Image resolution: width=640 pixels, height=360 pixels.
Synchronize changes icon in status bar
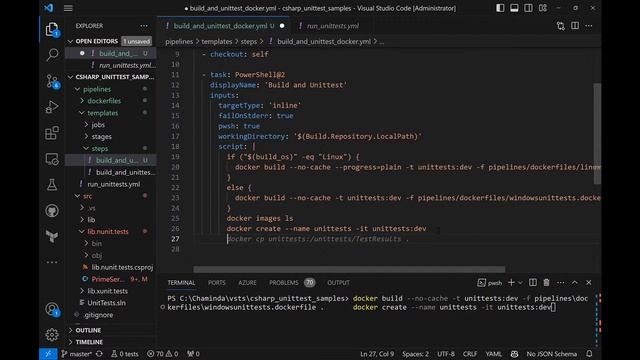(99, 354)
